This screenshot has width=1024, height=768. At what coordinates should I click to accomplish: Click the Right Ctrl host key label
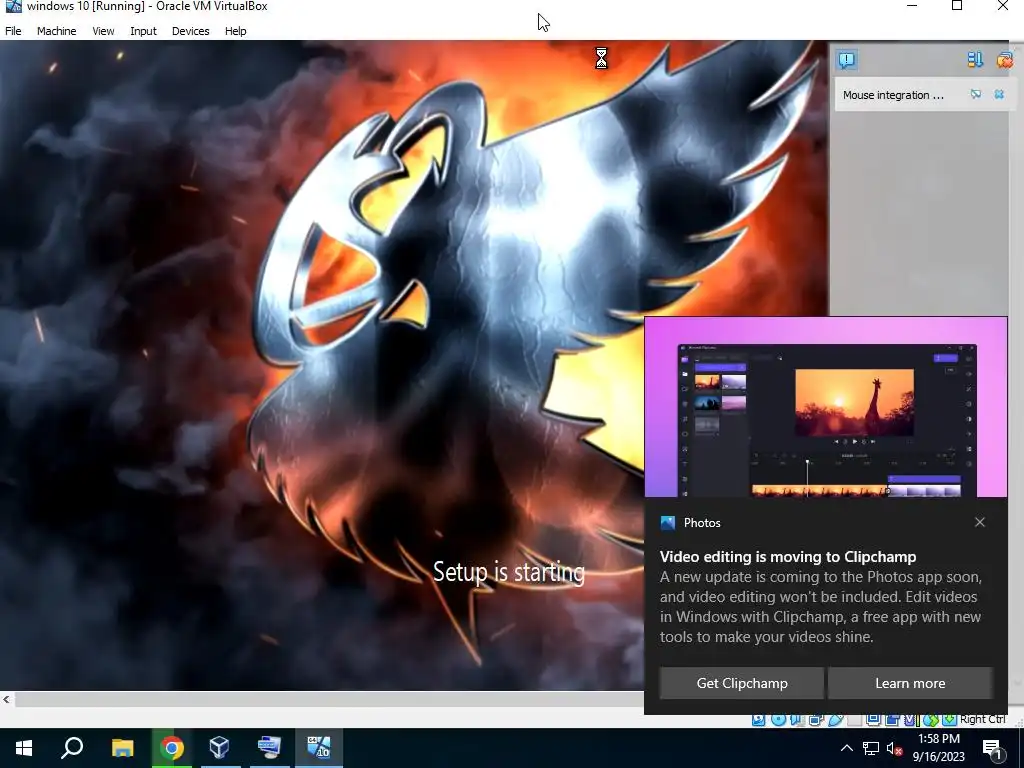[x=983, y=719]
